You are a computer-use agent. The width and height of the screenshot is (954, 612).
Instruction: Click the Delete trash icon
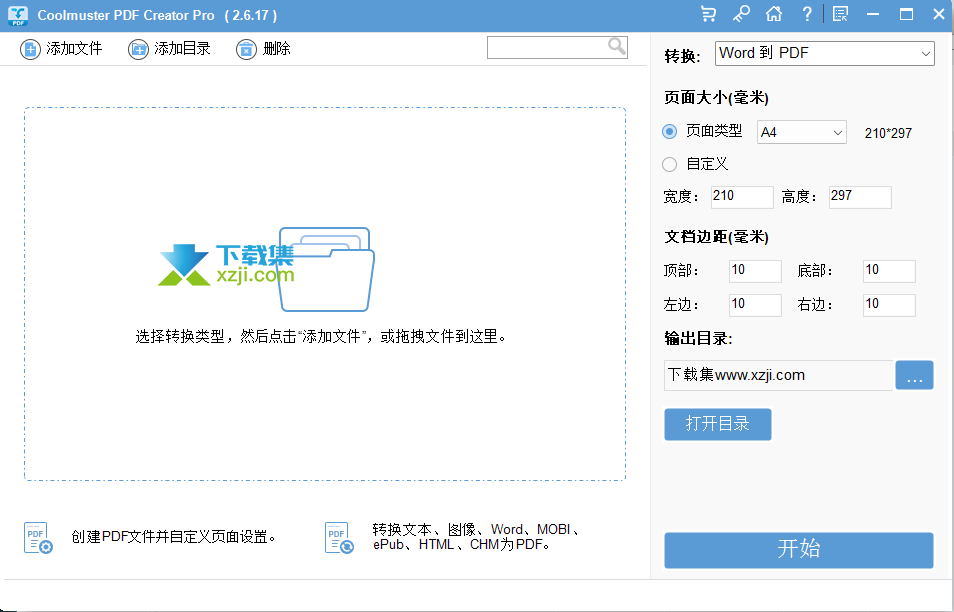[x=246, y=49]
